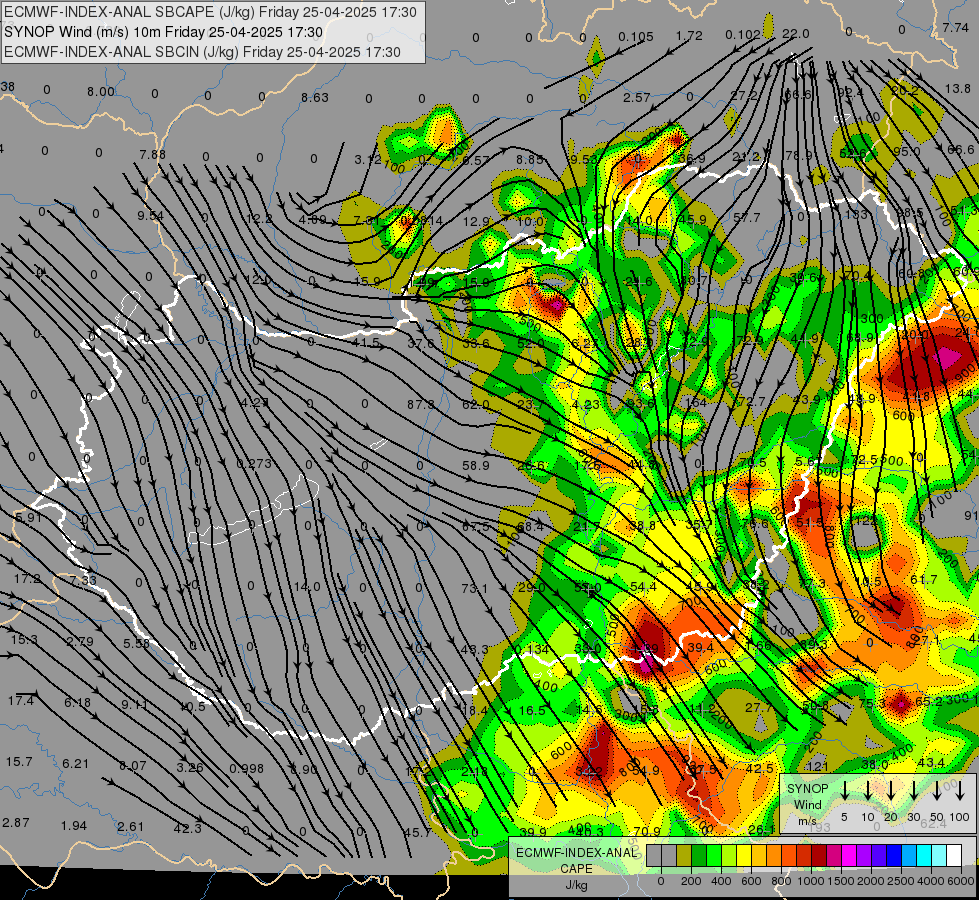Select the pure blue CAPE legend swatch
Viewport: 979px width, 900px height.
[x=894, y=855]
